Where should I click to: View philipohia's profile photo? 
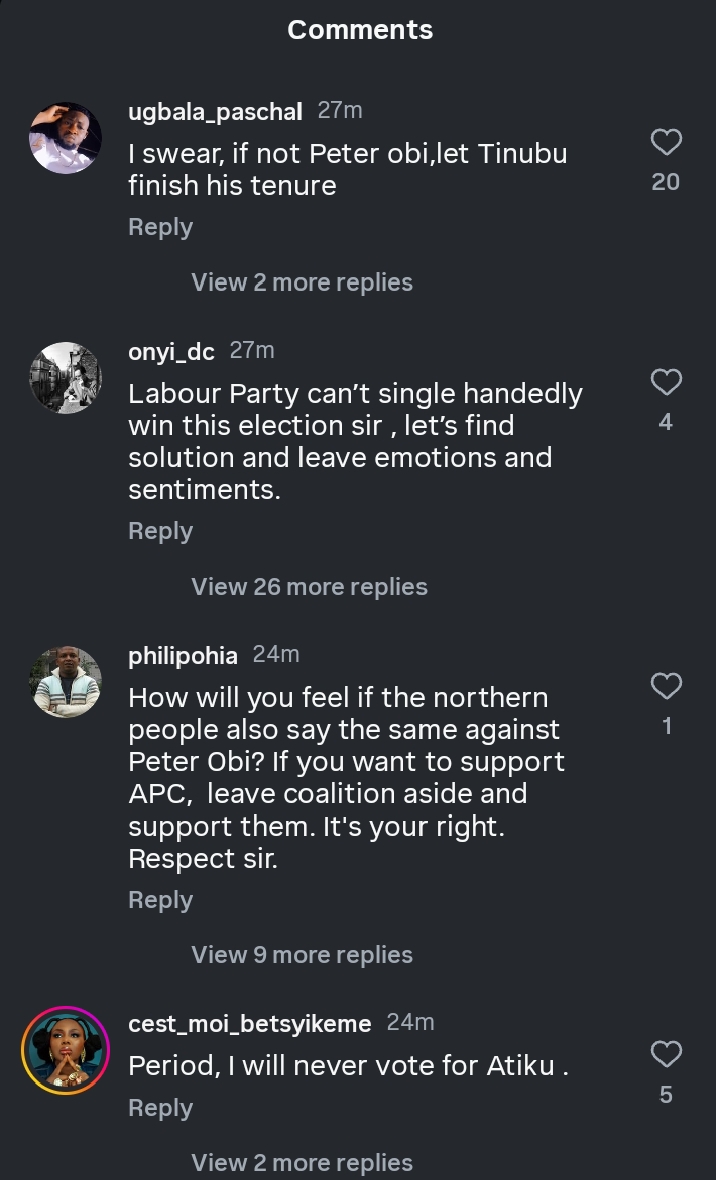tap(66, 681)
